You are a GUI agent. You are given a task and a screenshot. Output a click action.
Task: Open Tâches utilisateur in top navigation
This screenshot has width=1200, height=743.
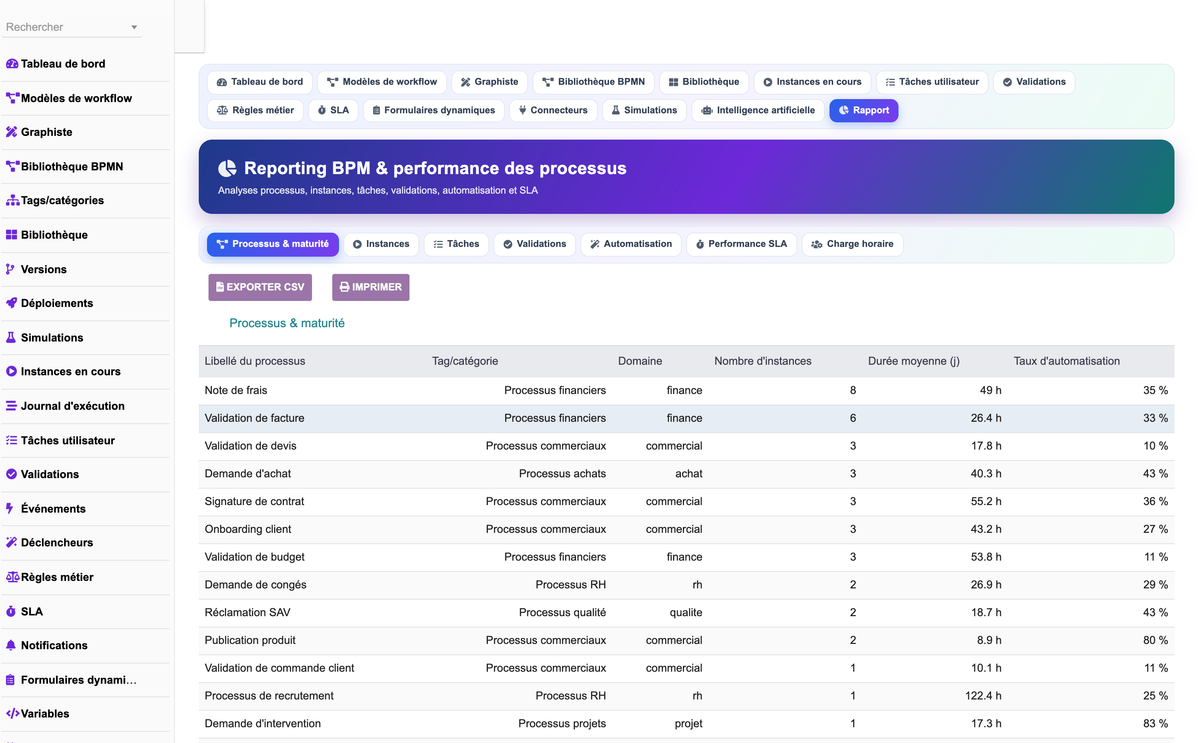click(933, 82)
